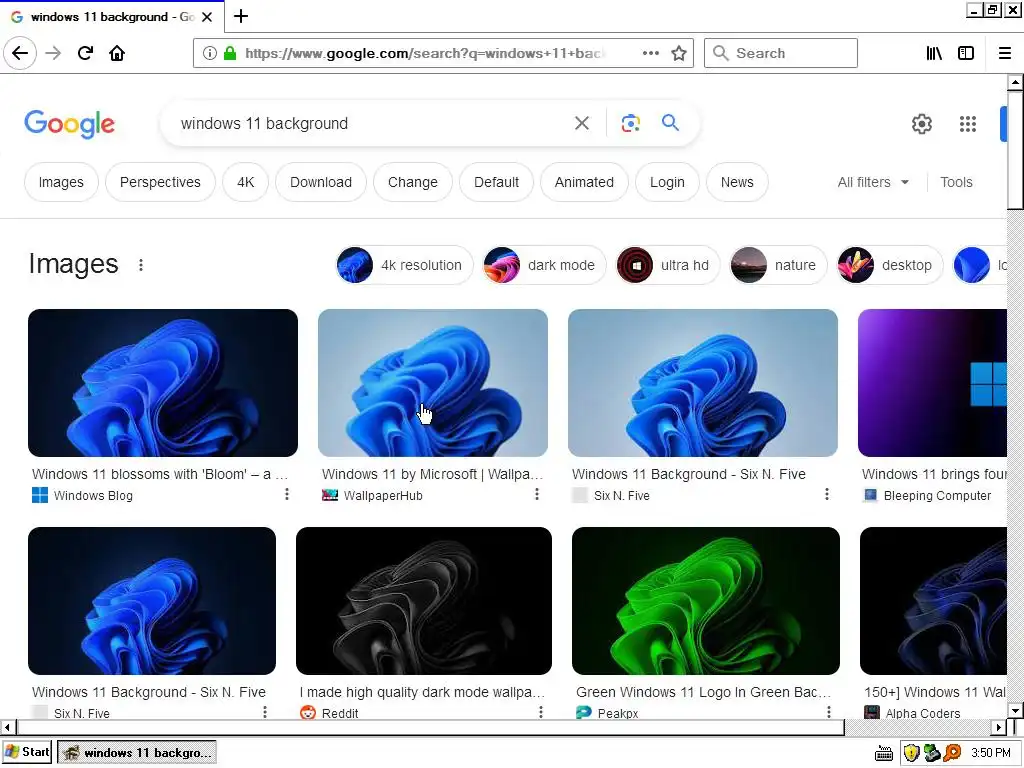Image resolution: width=1024 pixels, height=768 pixels.
Task: Open the Firefox hamburger menu
Action: tap(1004, 53)
